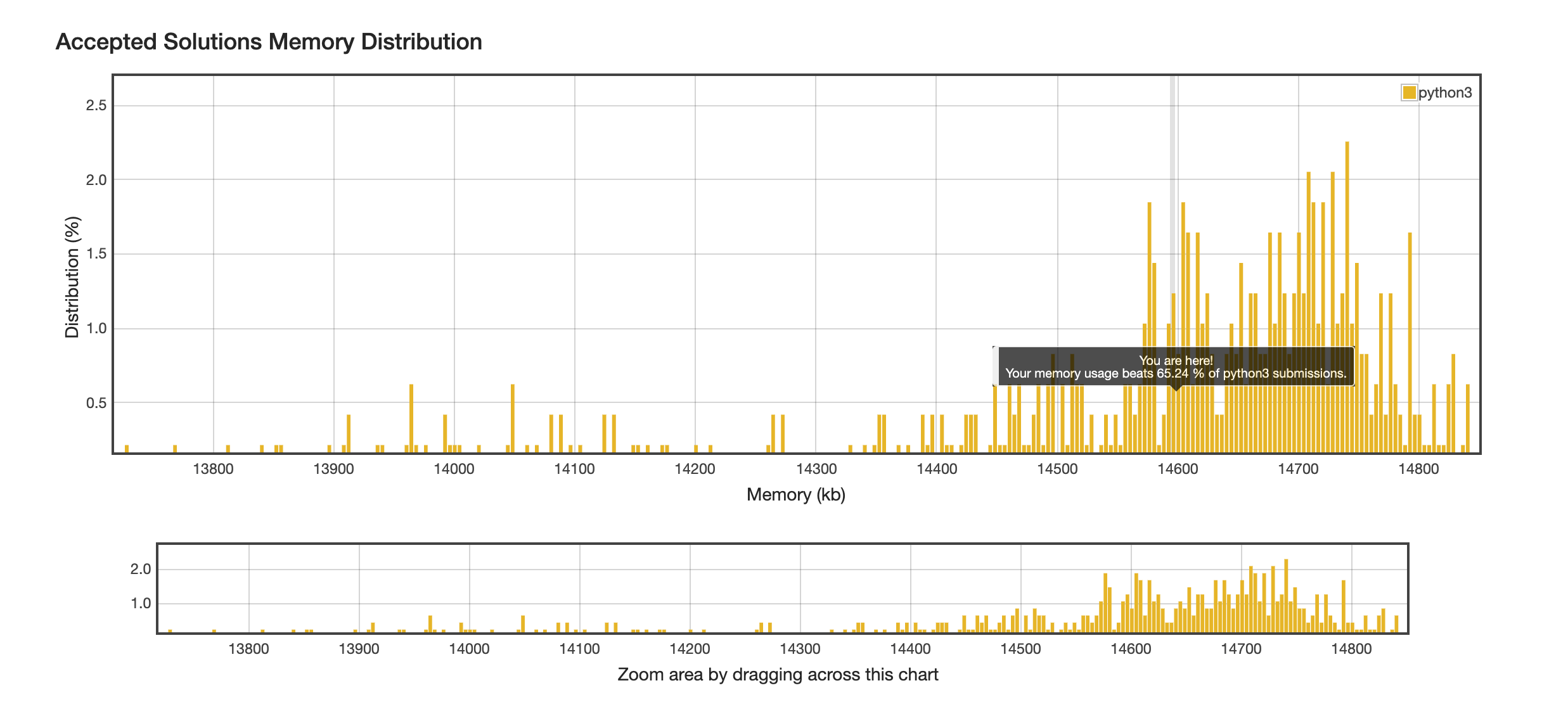
Task: Click the 14000 tick label on main chart
Action: click(x=454, y=469)
